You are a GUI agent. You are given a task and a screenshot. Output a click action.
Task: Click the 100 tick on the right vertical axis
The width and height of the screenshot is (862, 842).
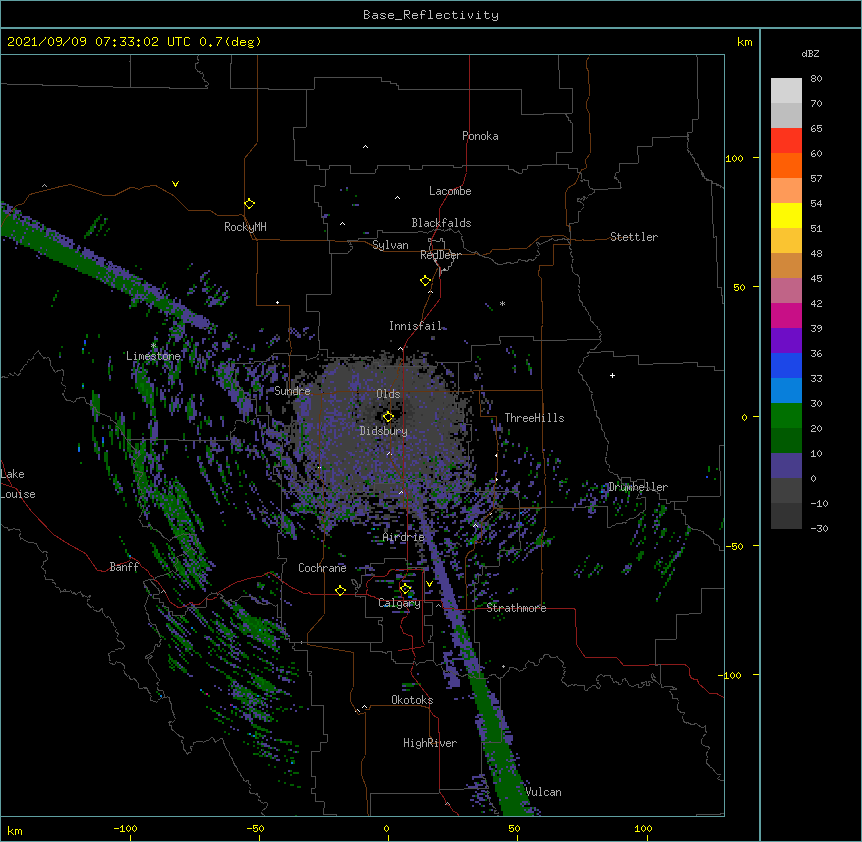(x=734, y=158)
